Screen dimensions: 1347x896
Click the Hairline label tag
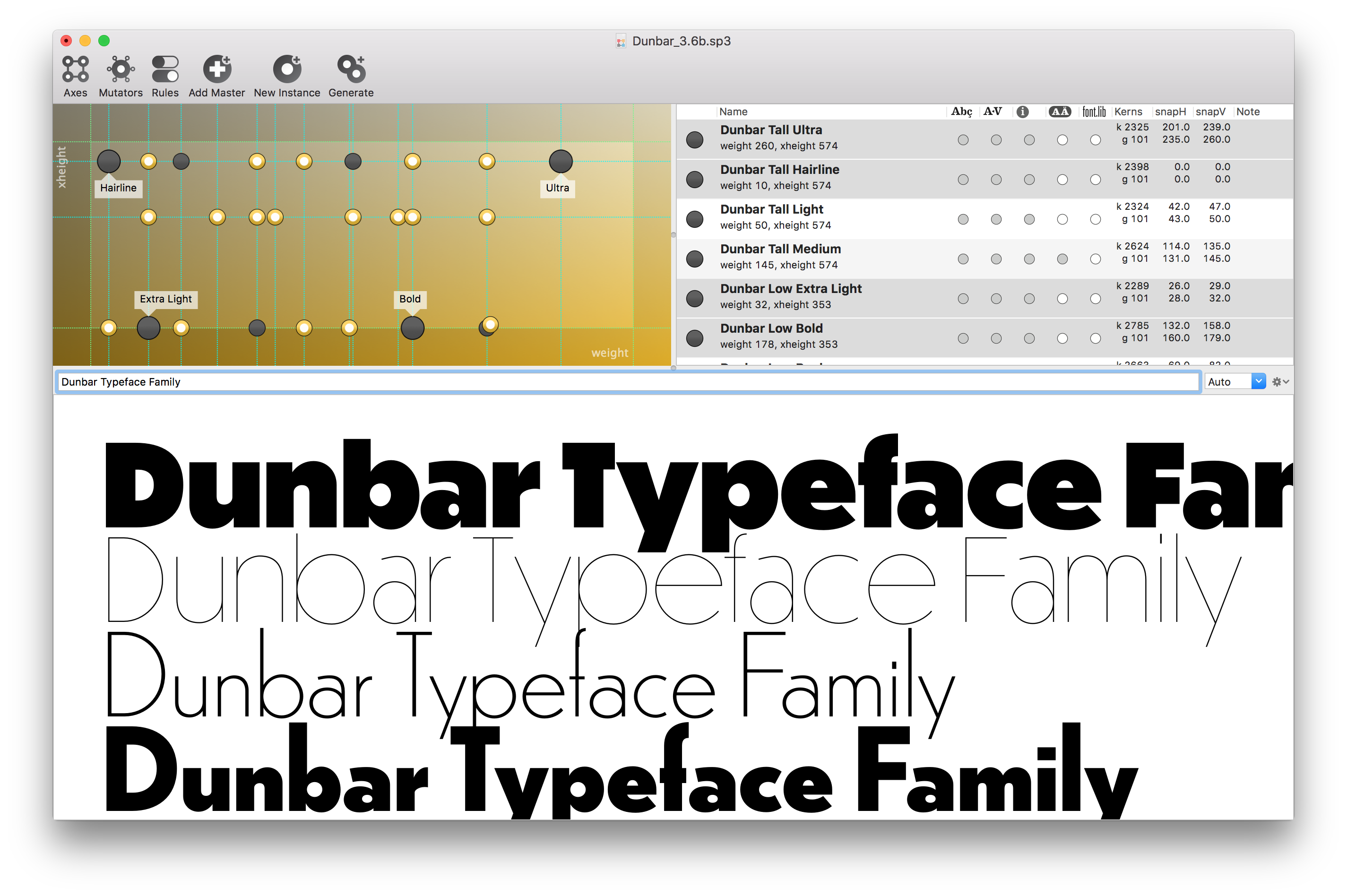tap(118, 188)
